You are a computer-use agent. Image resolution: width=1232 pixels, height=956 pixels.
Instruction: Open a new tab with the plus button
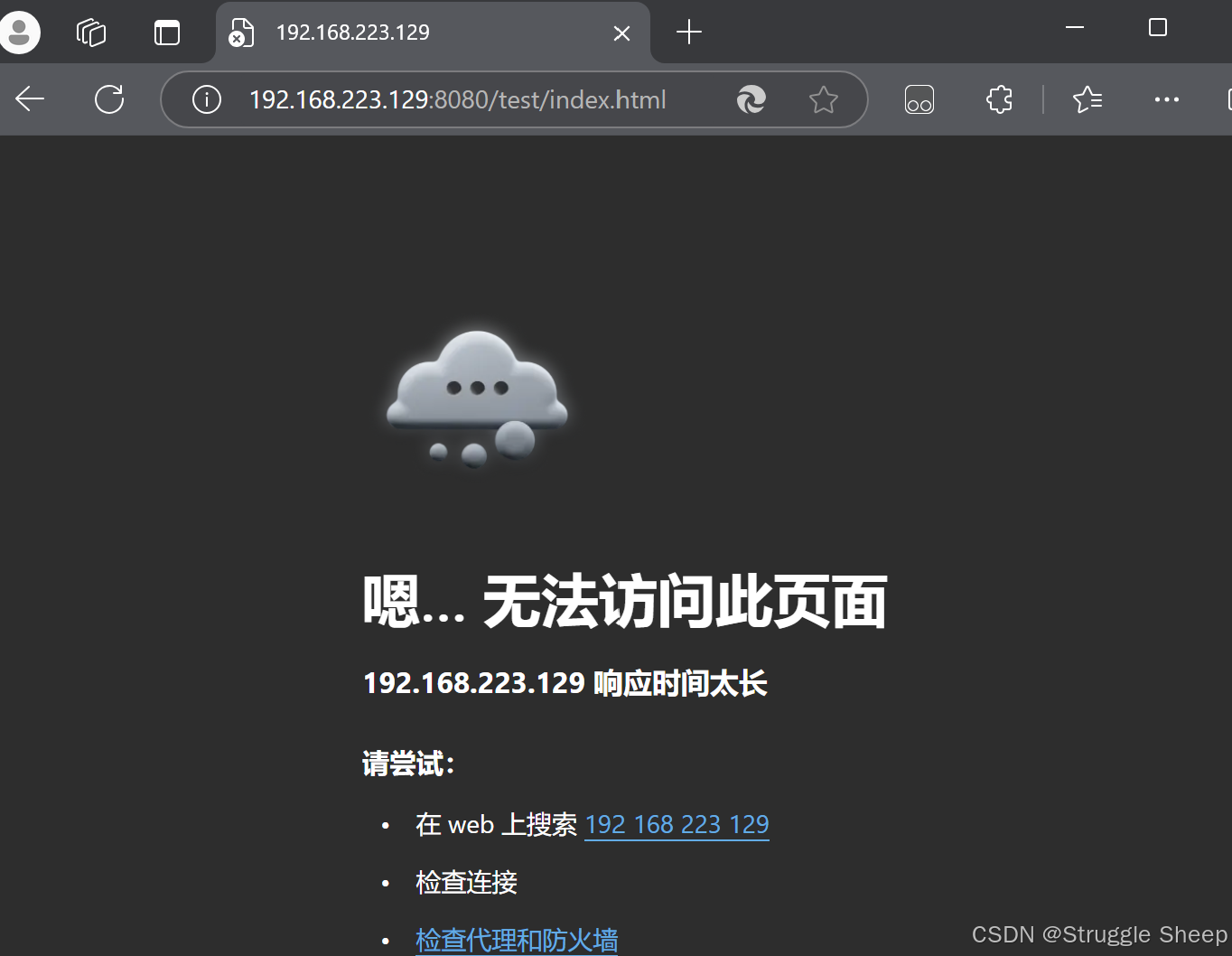pyautogui.click(x=689, y=33)
